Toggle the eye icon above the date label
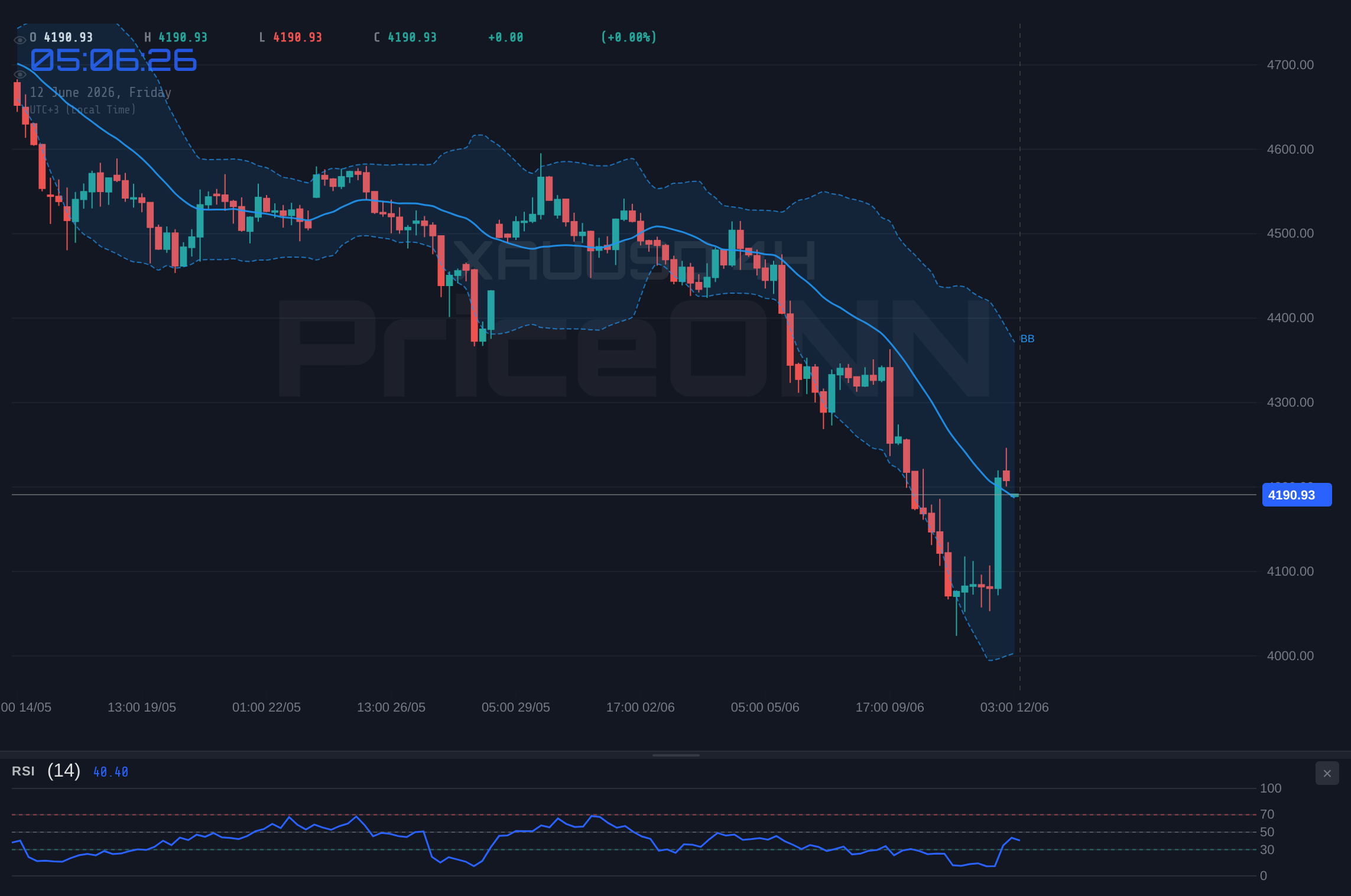The image size is (1351, 896). (20, 74)
